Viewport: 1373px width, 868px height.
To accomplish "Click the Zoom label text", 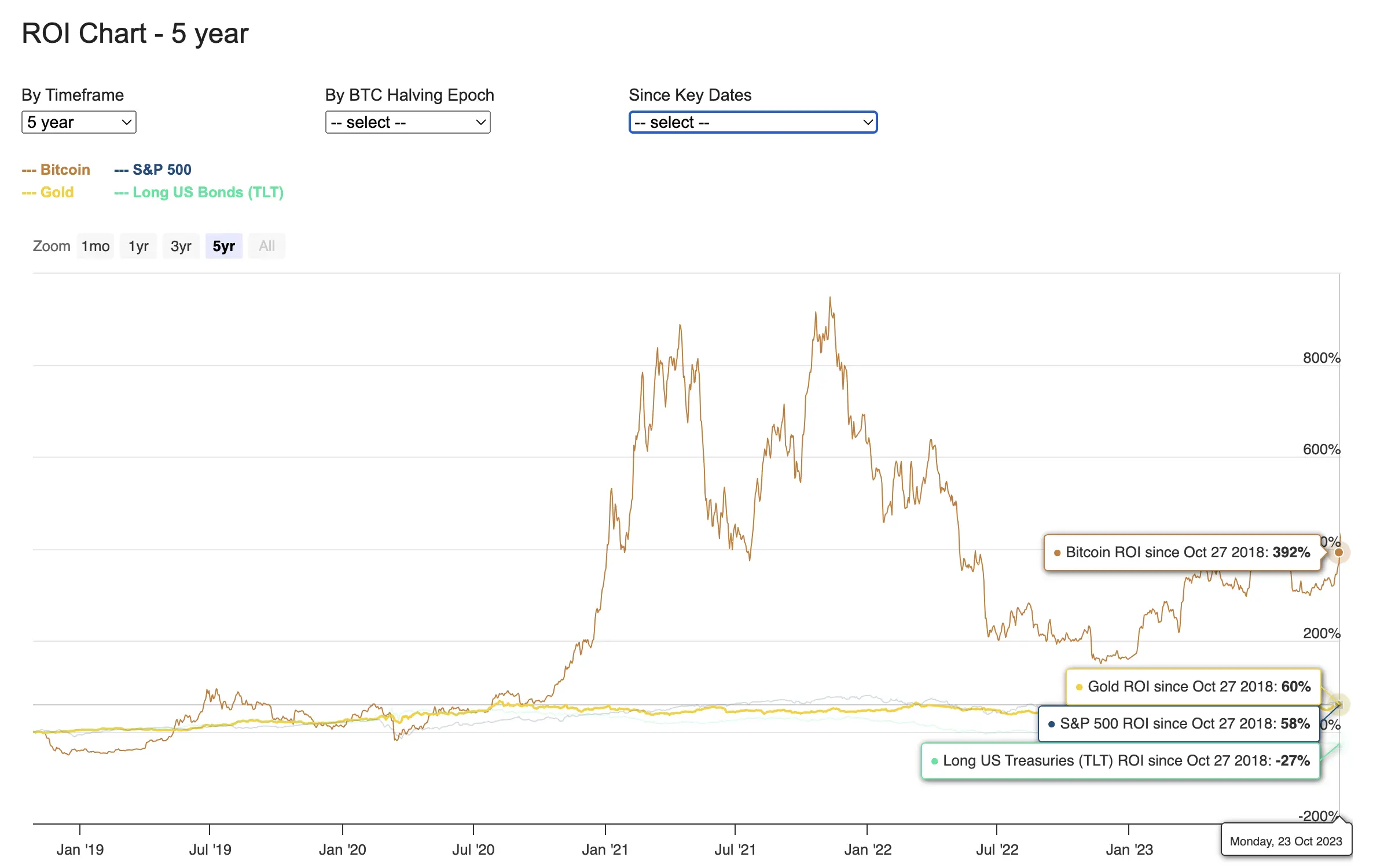I will 52,246.
